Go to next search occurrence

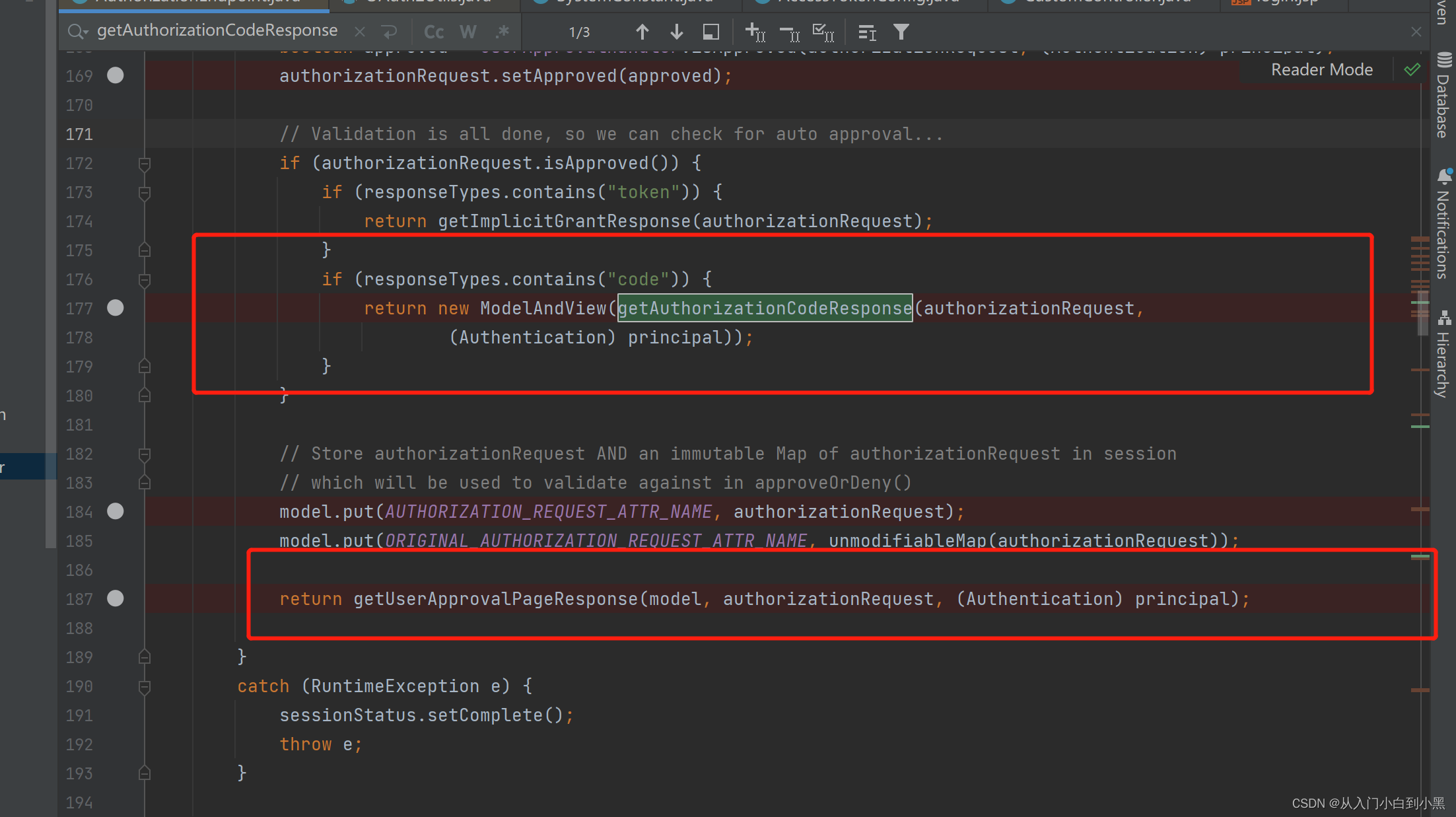pos(676,31)
